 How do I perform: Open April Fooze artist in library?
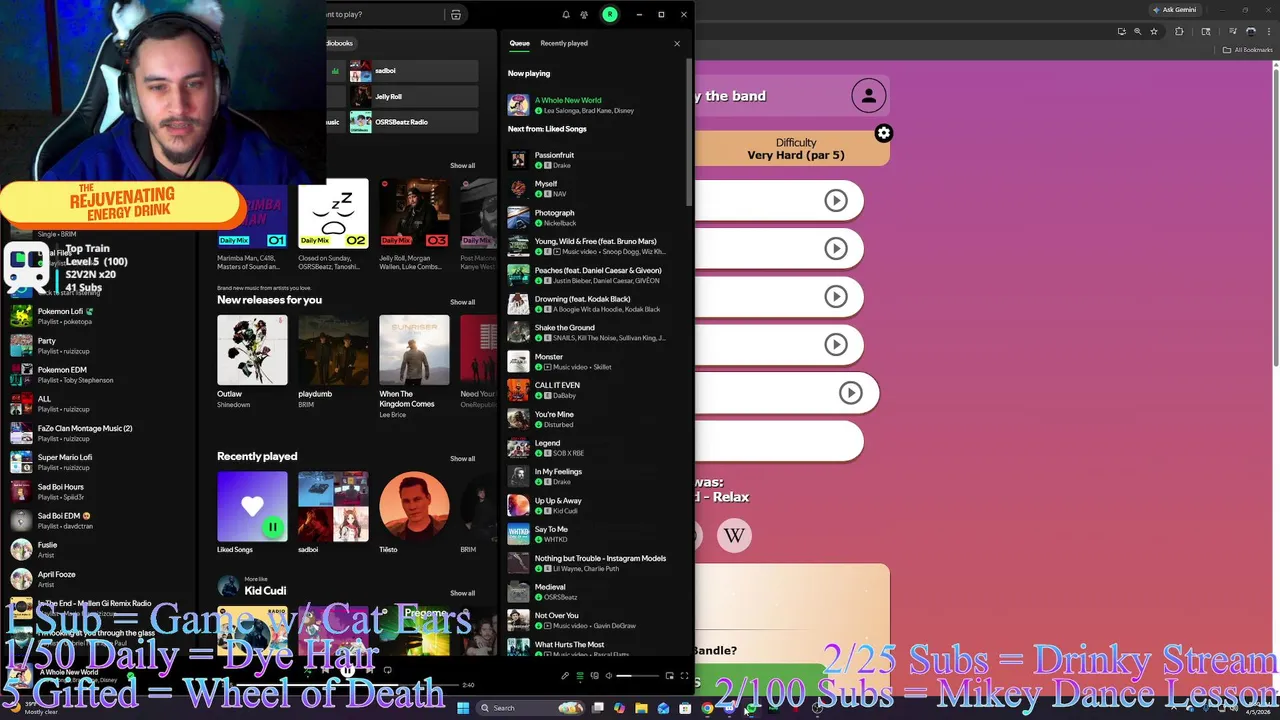coord(100,579)
